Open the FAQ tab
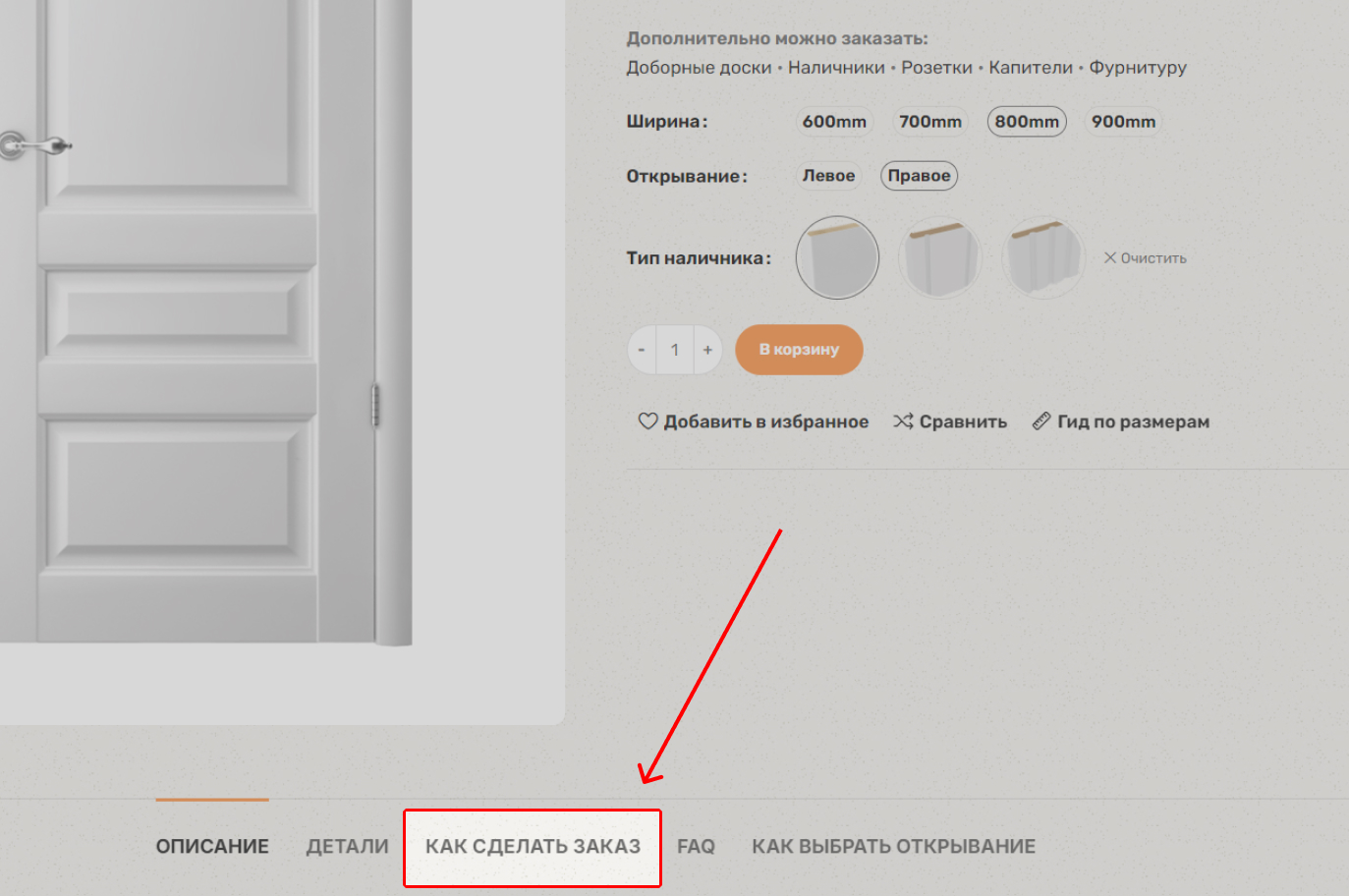This screenshot has height=896, width=1349. (x=696, y=847)
